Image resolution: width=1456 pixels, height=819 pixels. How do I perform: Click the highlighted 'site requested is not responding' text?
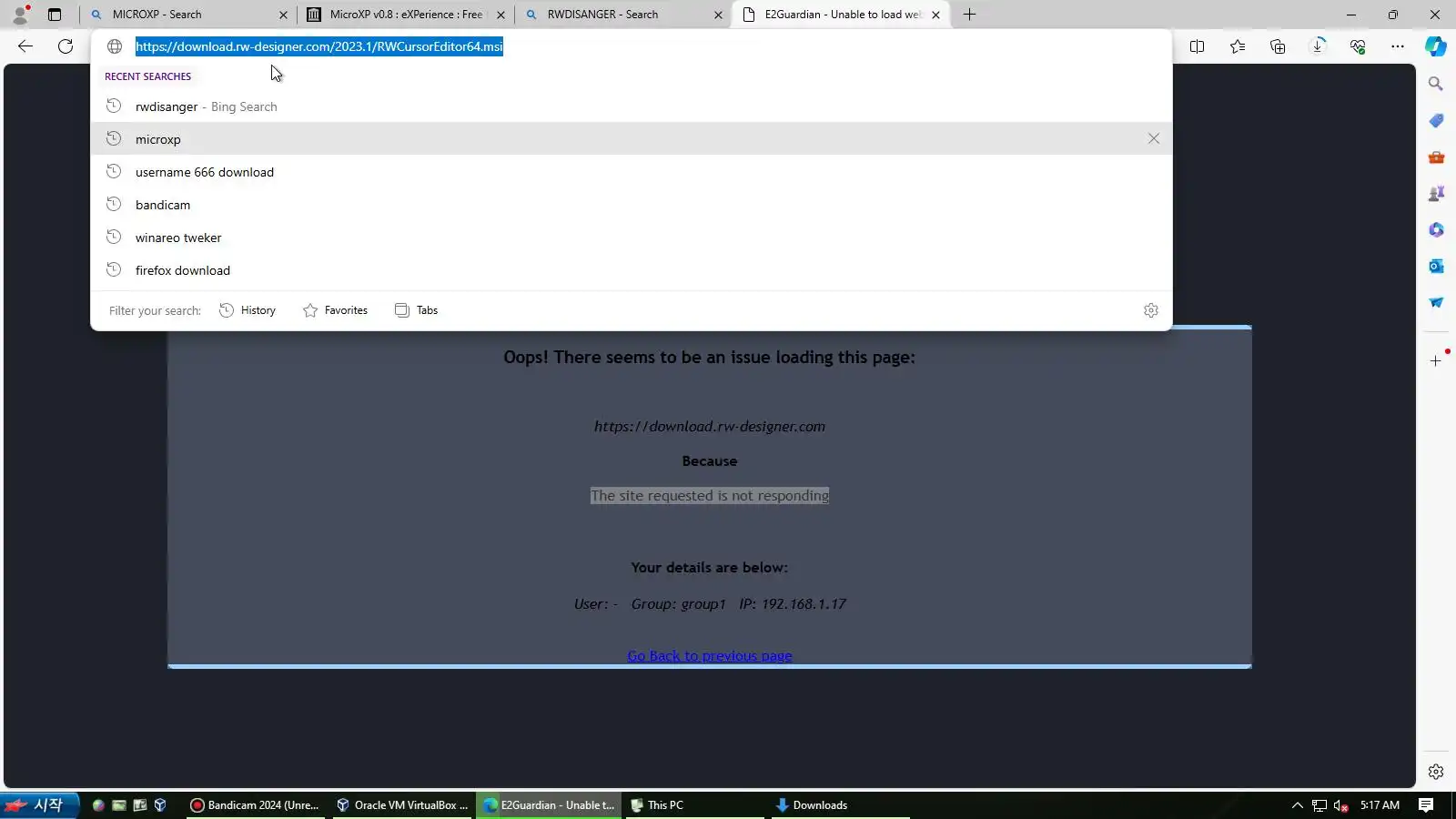click(x=710, y=496)
